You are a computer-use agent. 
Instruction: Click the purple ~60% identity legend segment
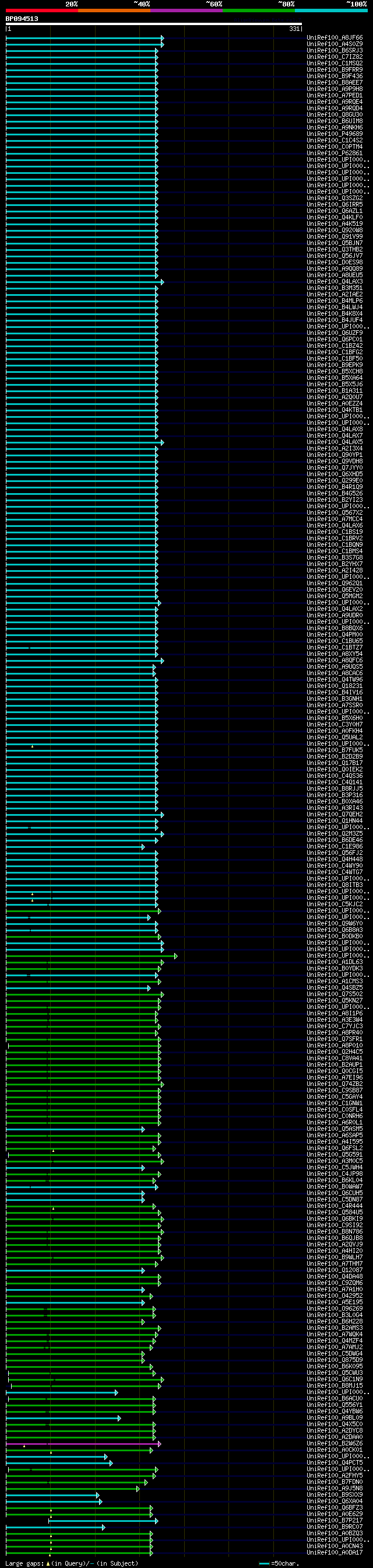coord(186,11)
